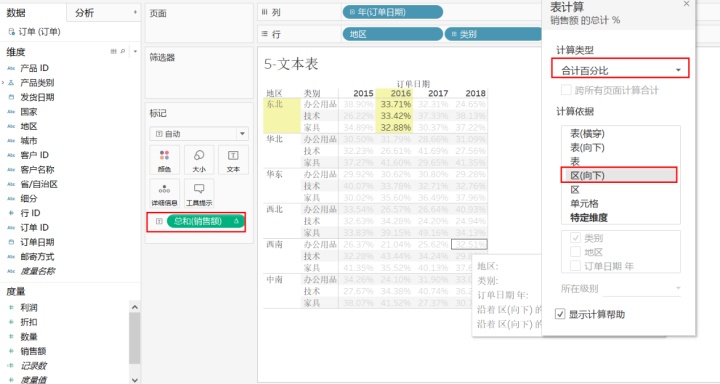Click the 销售额 measure icon
This screenshot has width=720, height=384.
point(11,351)
